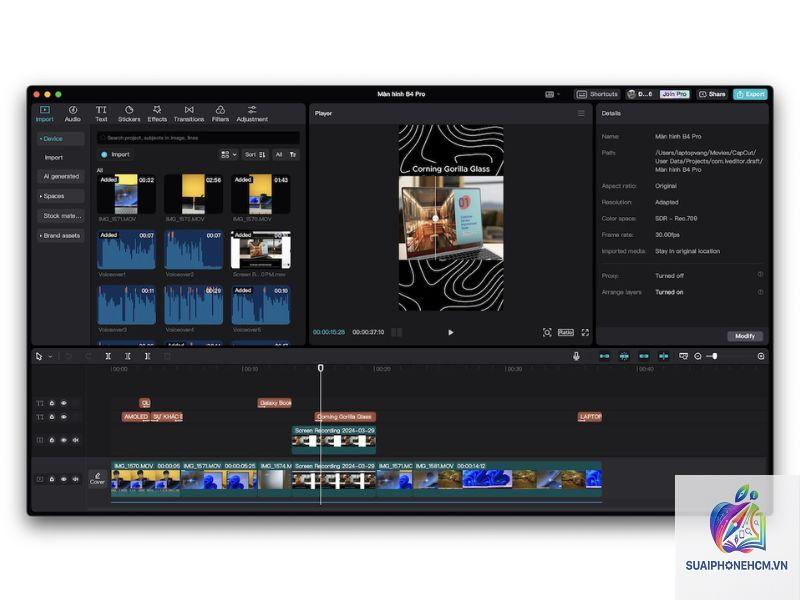
Task: Split the clip at the playhead
Action: coord(108,357)
